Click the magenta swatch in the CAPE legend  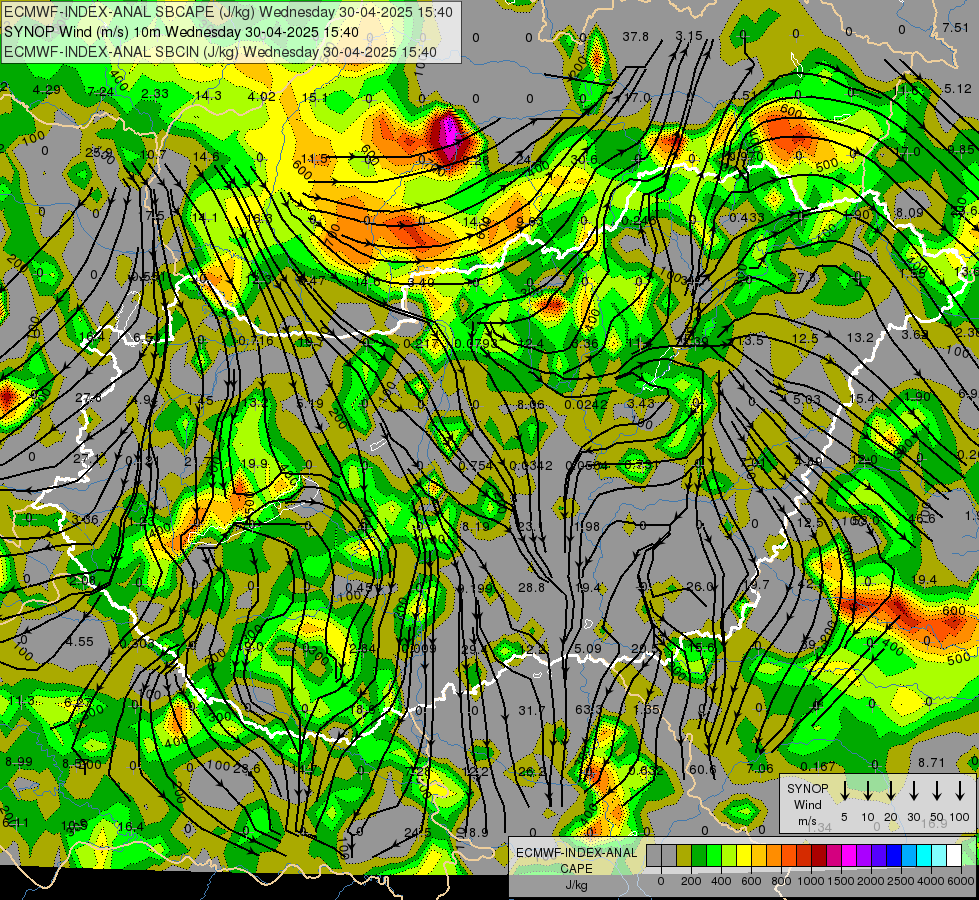pyautogui.click(x=849, y=856)
